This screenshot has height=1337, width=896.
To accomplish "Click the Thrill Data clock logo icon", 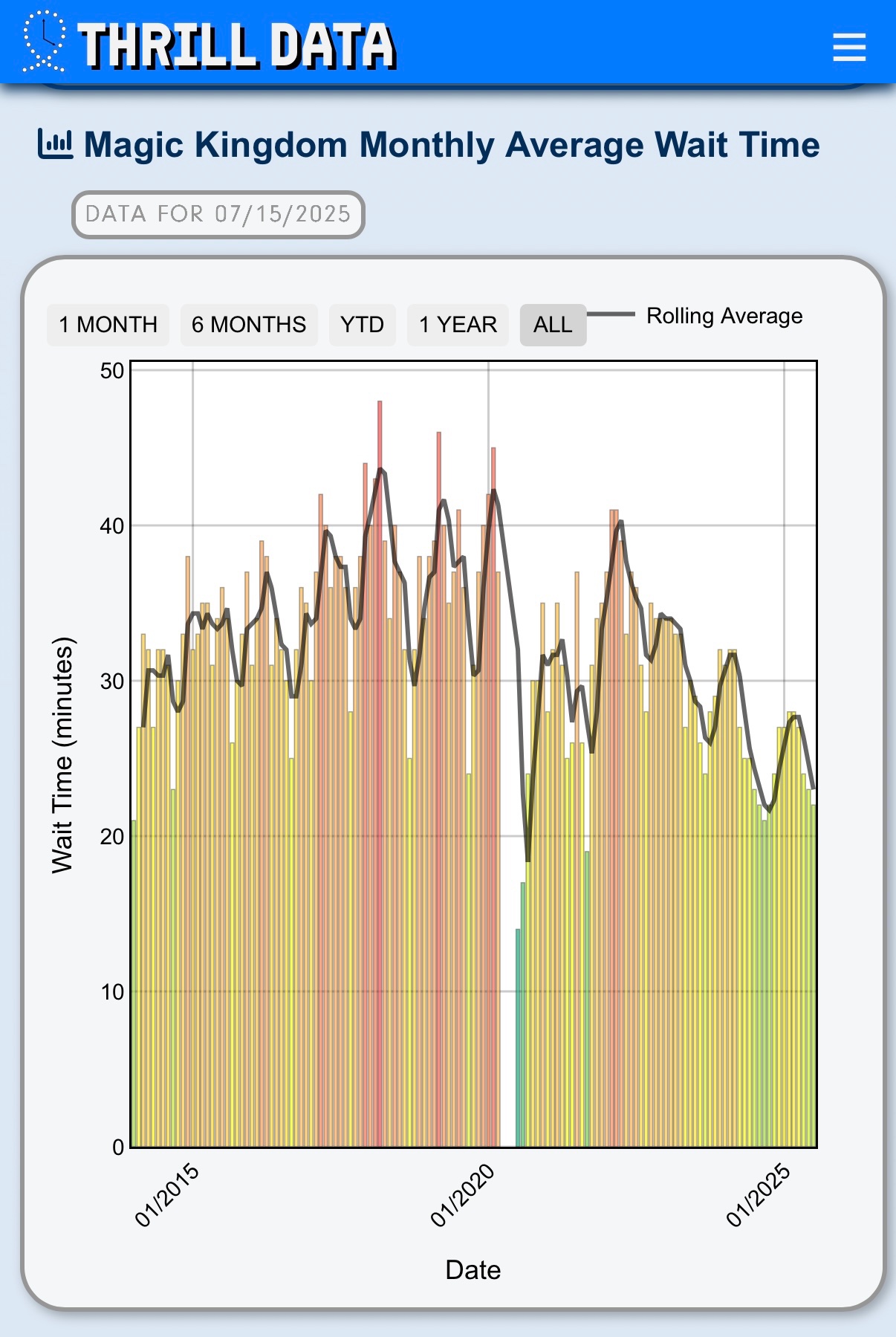I will tap(45, 42).
